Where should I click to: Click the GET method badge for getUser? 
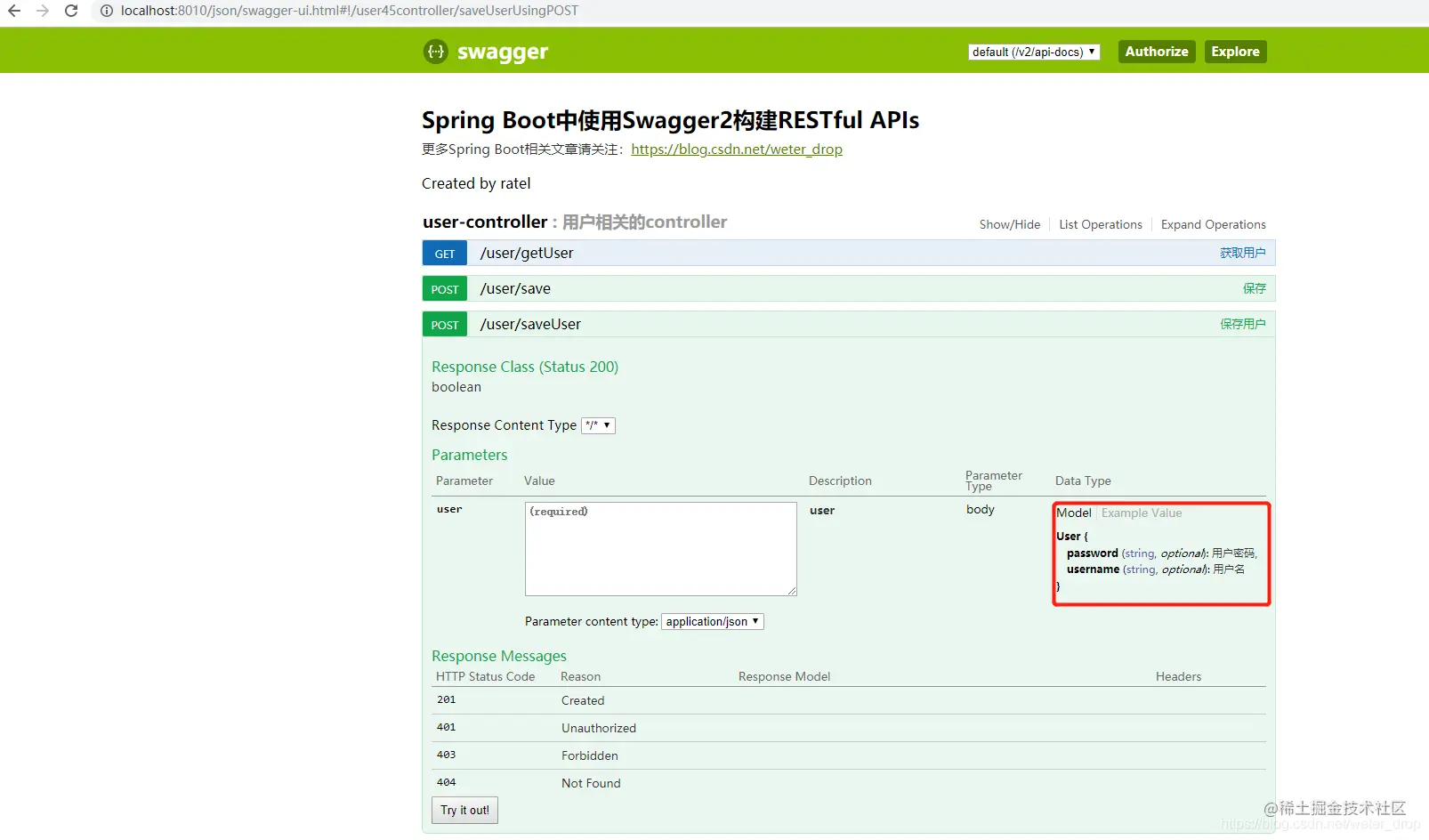tap(445, 254)
